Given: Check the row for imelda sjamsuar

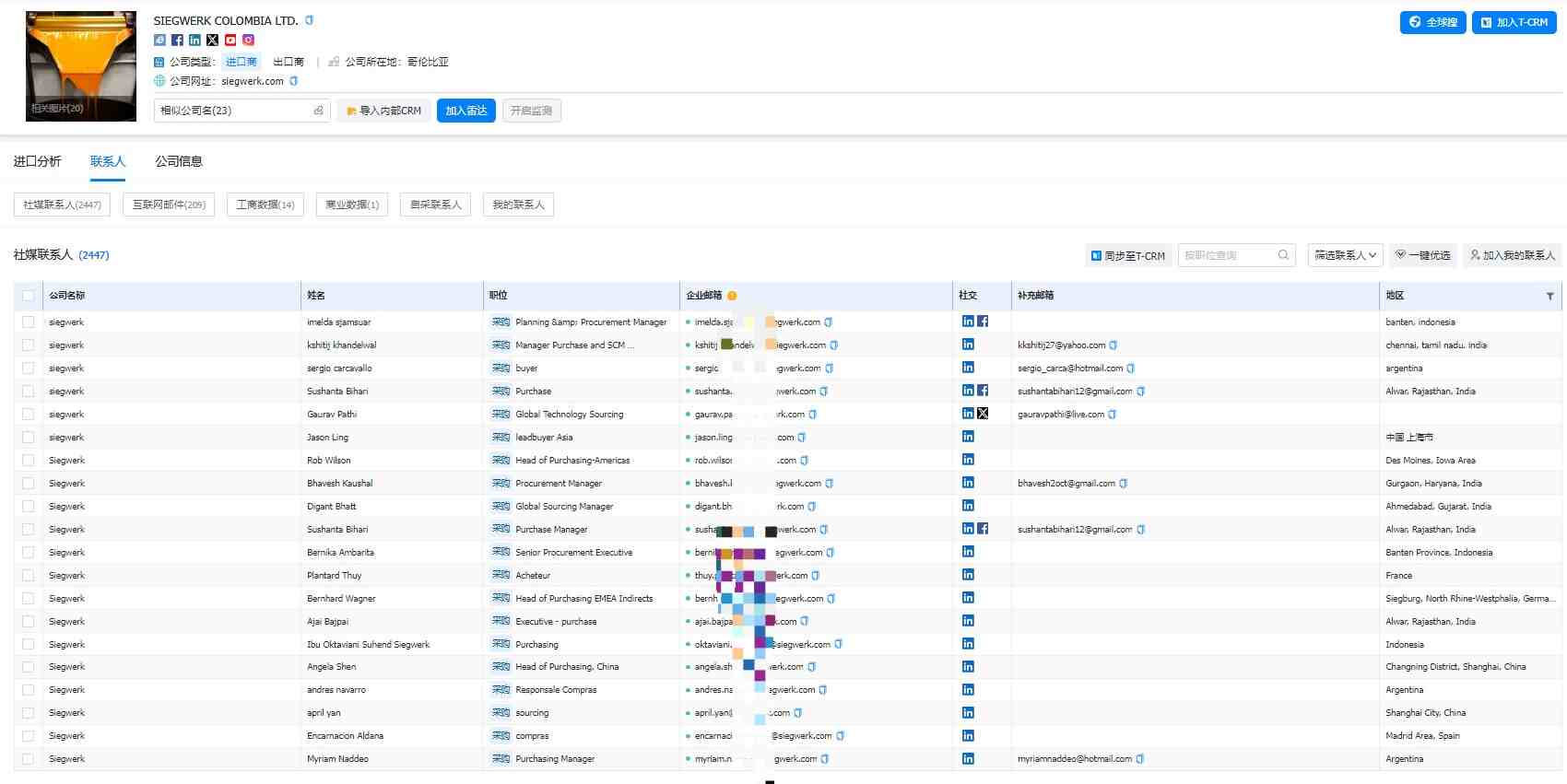Looking at the screenshot, I should coord(28,322).
